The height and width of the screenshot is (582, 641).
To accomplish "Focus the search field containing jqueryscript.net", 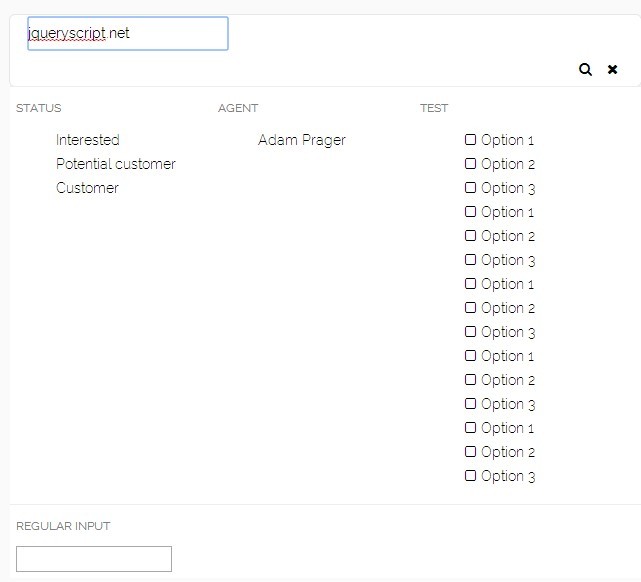I will point(128,33).
